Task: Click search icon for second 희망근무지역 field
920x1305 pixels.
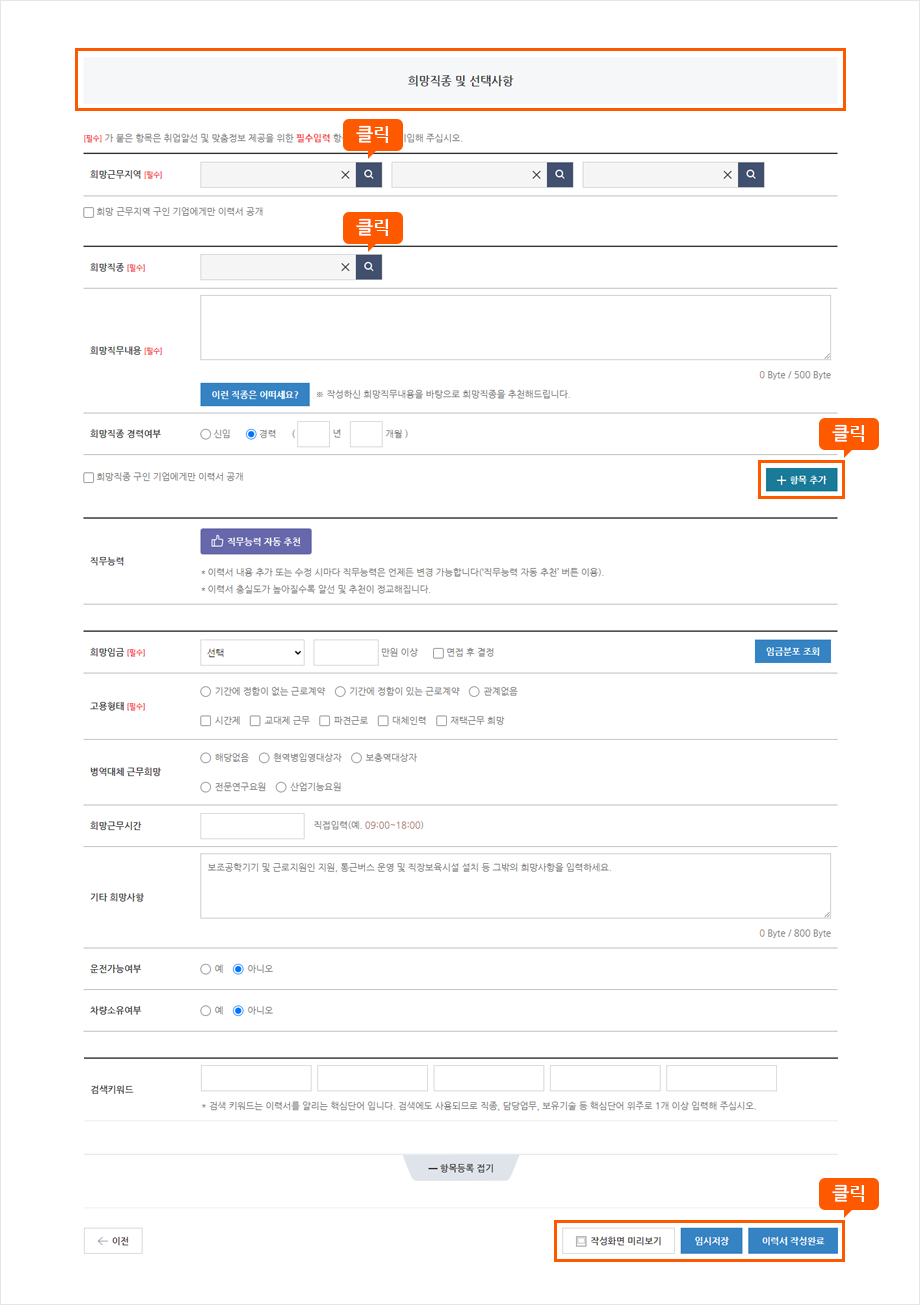Action: (x=560, y=175)
